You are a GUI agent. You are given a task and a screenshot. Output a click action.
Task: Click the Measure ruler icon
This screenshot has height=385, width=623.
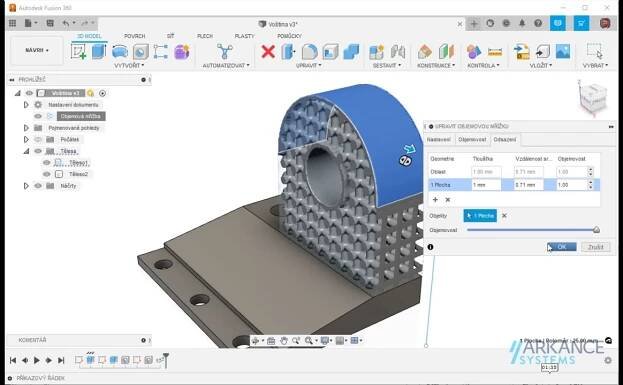click(x=495, y=52)
